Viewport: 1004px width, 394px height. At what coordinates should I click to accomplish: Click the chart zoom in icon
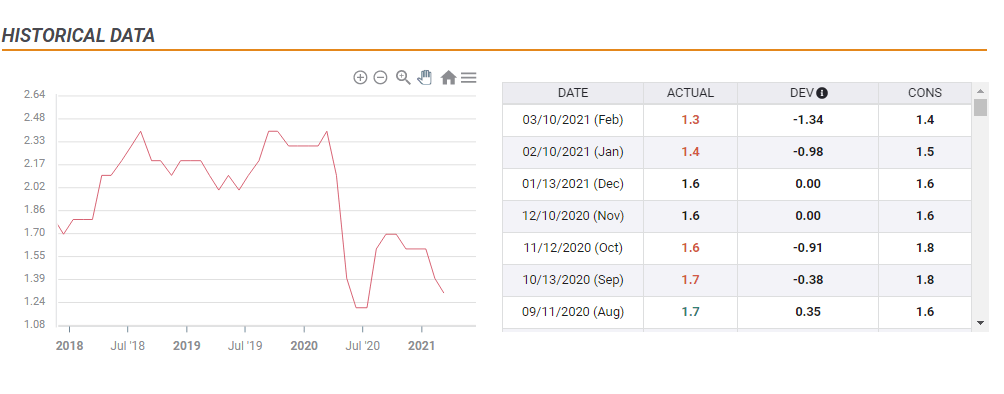pyautogui.click(x=360, y=78)
